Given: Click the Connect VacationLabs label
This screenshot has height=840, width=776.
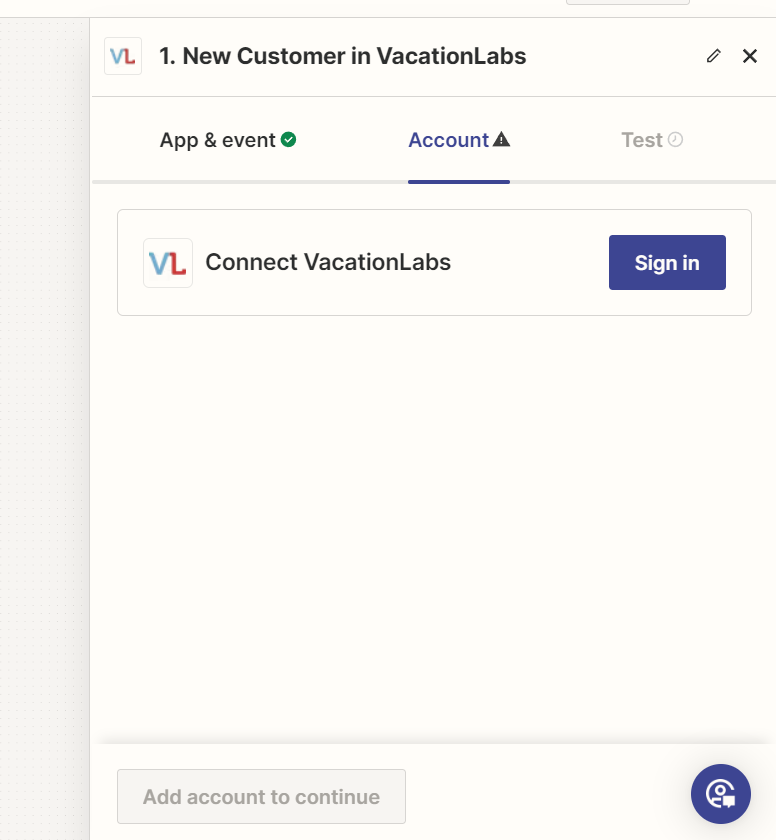Looking at the screenshot, I should (x=328, y=263).
